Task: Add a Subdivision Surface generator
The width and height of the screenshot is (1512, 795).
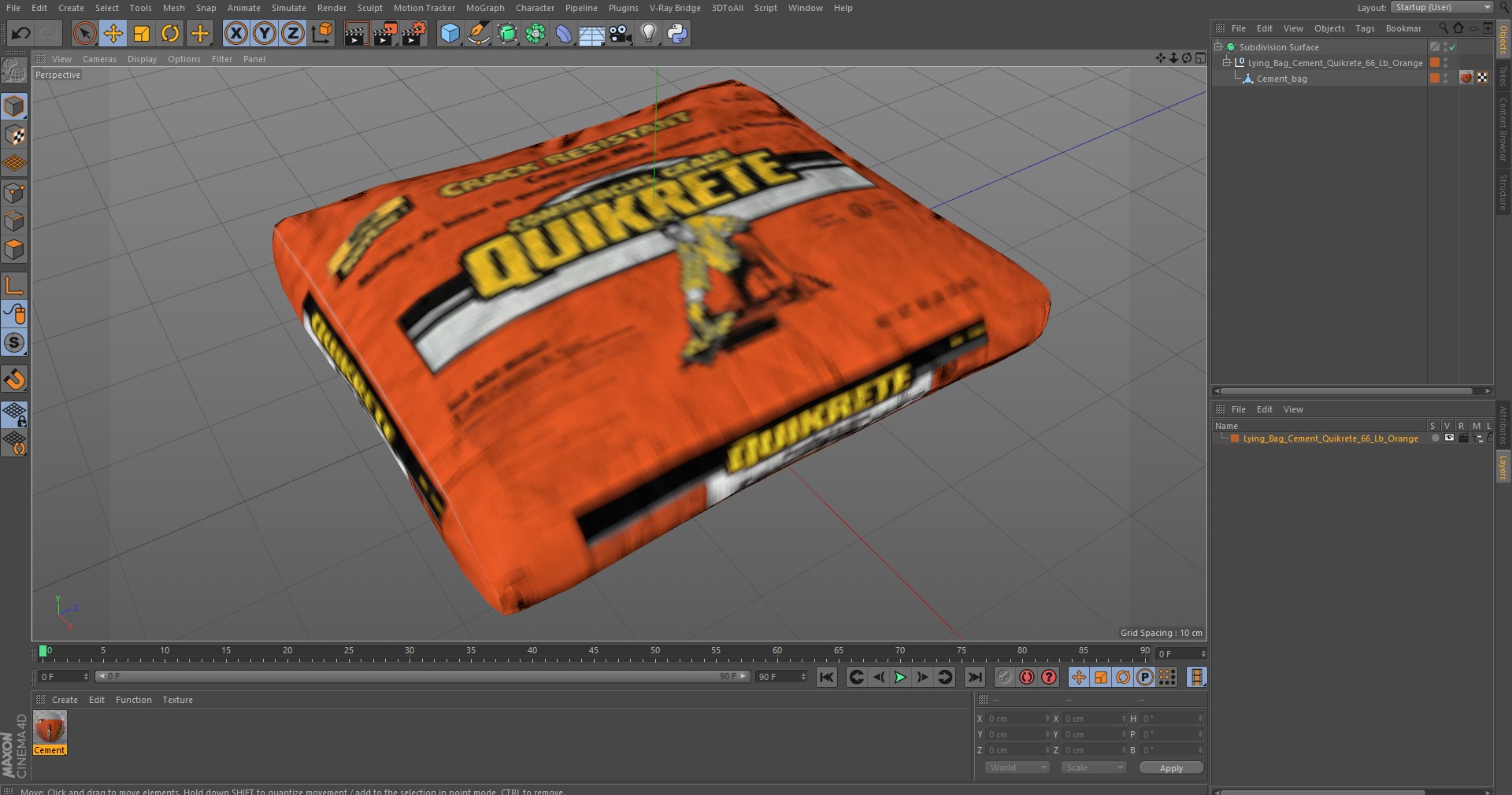Action: coord(507,33)
